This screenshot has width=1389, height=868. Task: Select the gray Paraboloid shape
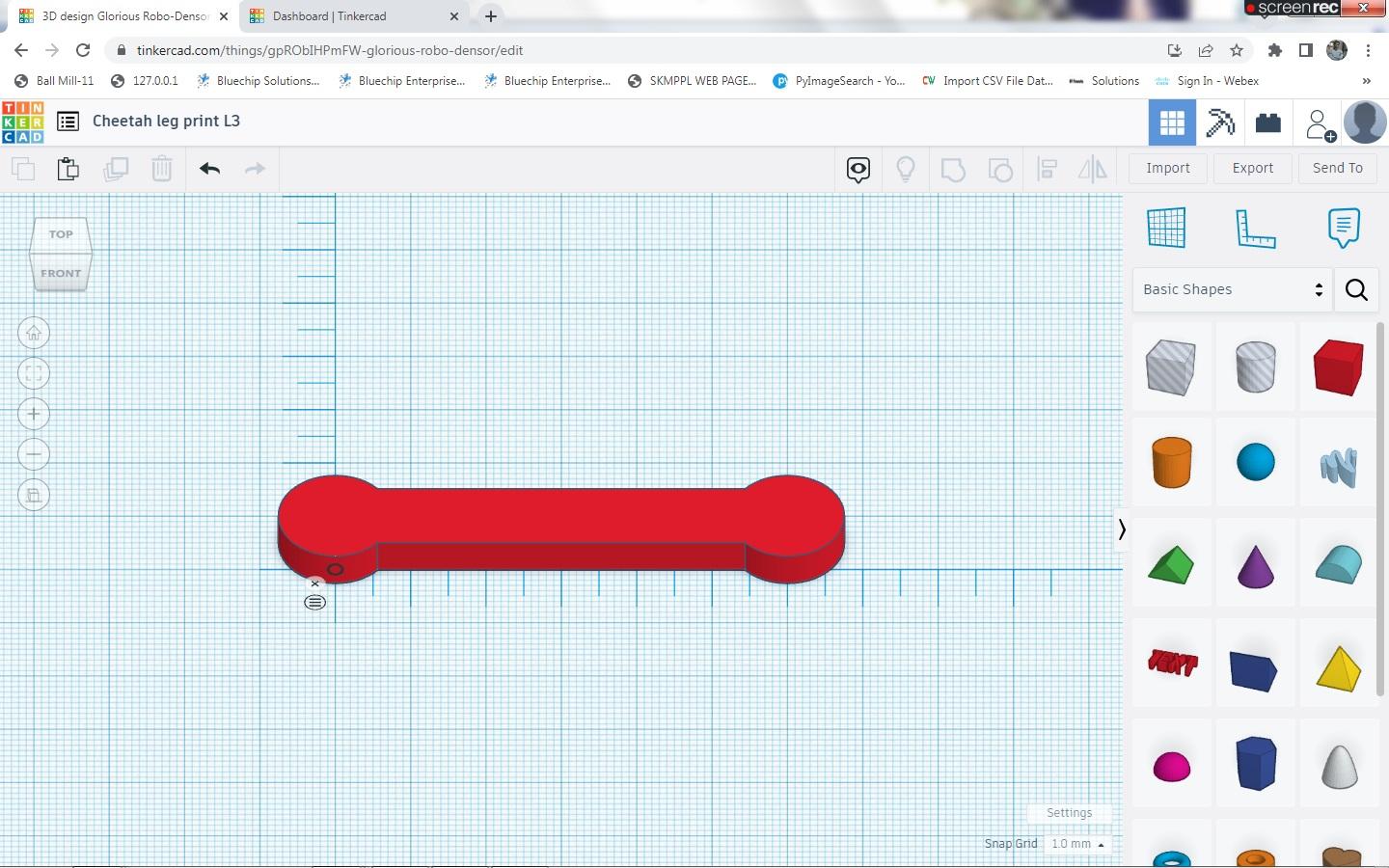pyautogui.click(x=1339, y=767)
